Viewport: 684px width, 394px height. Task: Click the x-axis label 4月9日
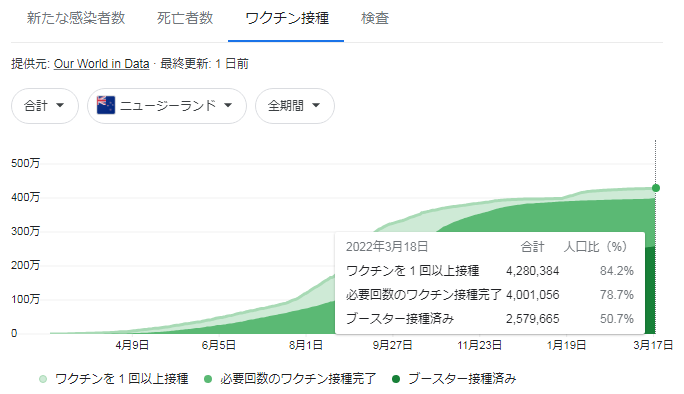(x=132, y=346)
